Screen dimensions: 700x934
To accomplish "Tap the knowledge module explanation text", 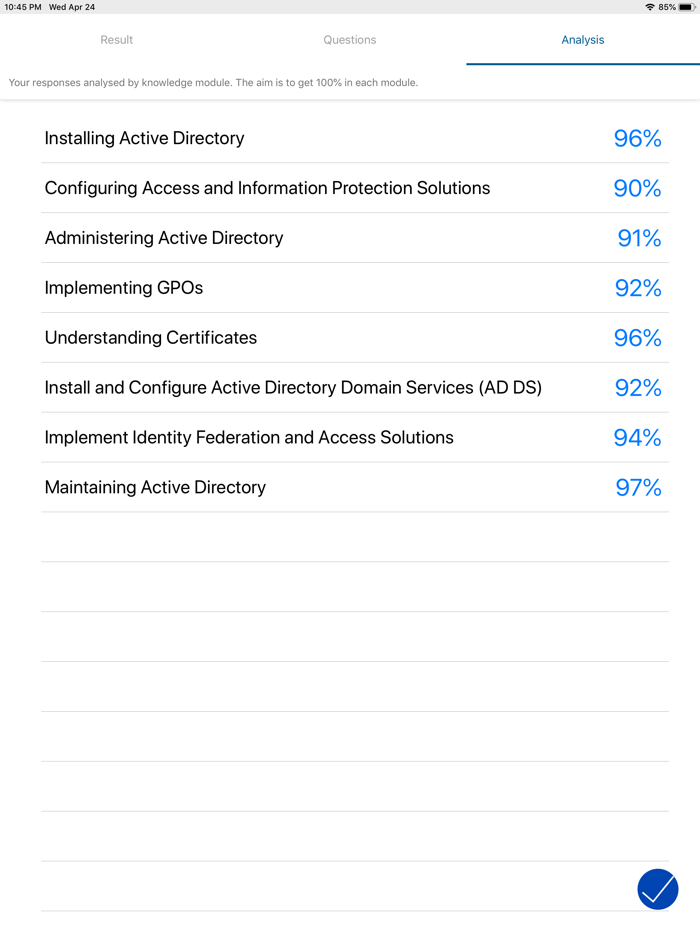I will pos(216,83).
